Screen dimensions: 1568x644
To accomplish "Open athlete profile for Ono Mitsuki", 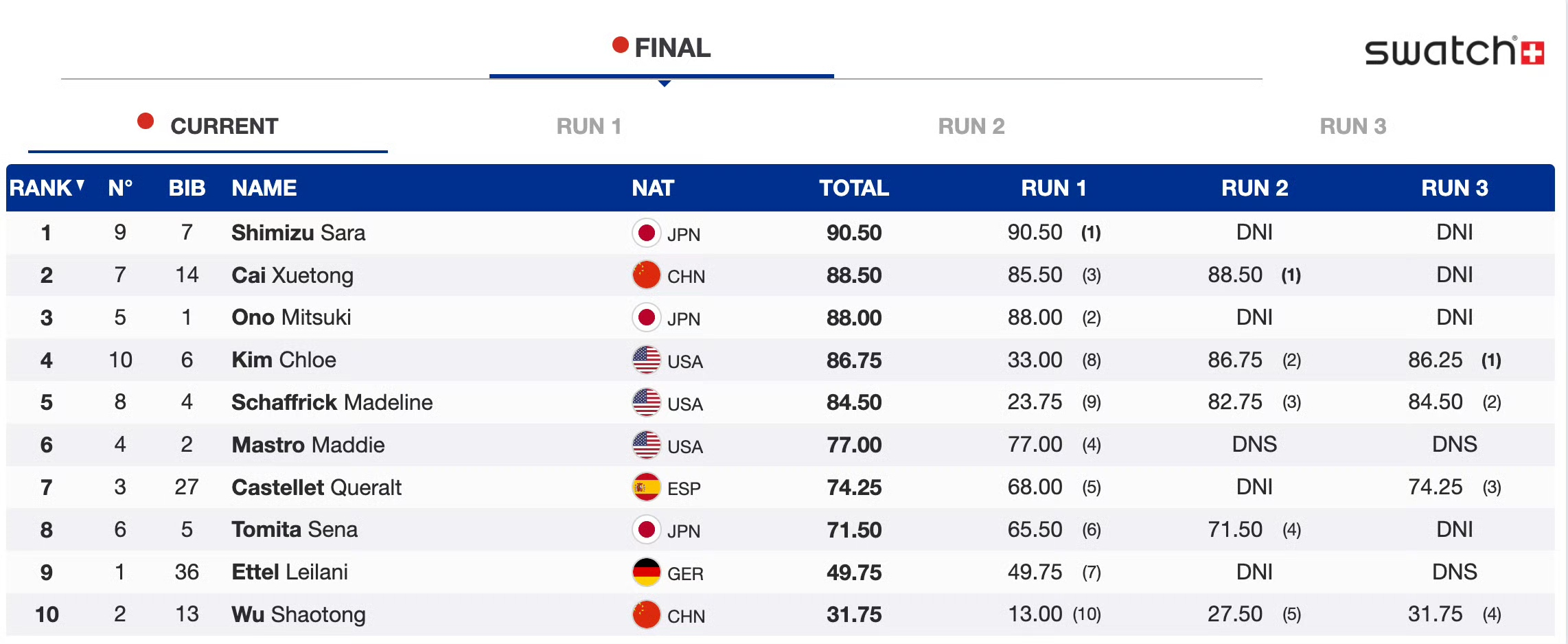I will point(291,318).
